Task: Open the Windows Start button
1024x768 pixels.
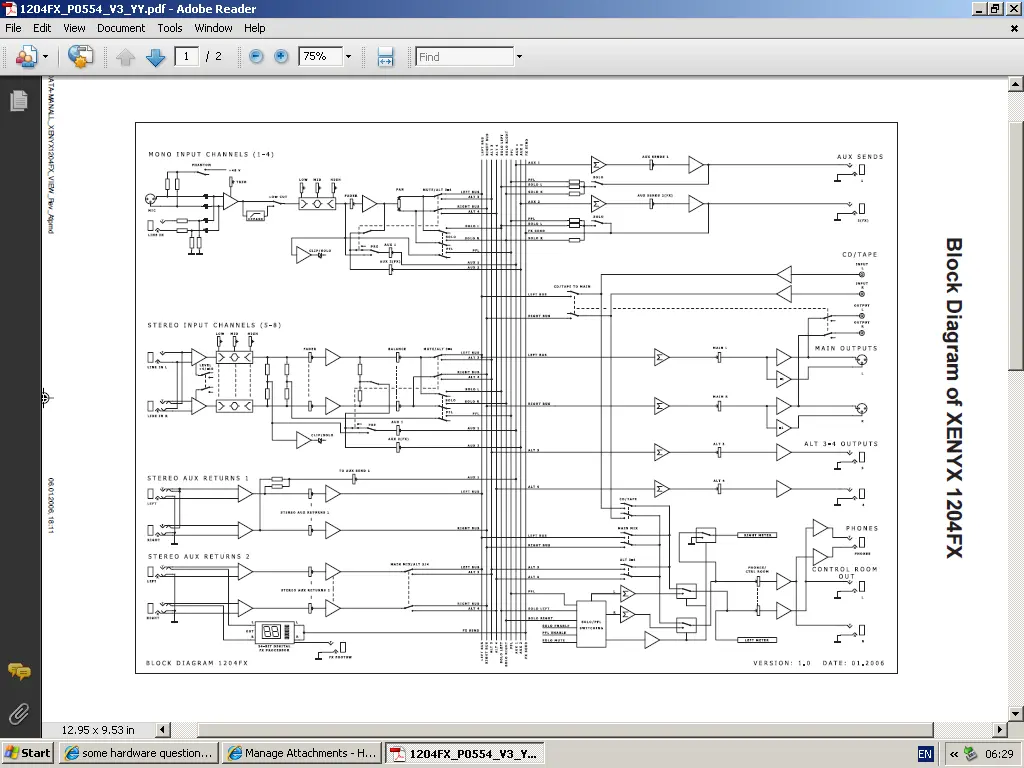Action: coord(27,754)
